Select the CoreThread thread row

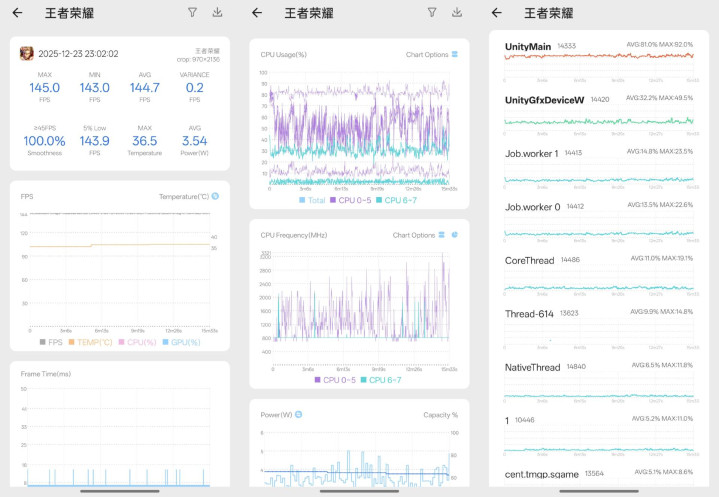pyautogui.click(x=598, y=274)
